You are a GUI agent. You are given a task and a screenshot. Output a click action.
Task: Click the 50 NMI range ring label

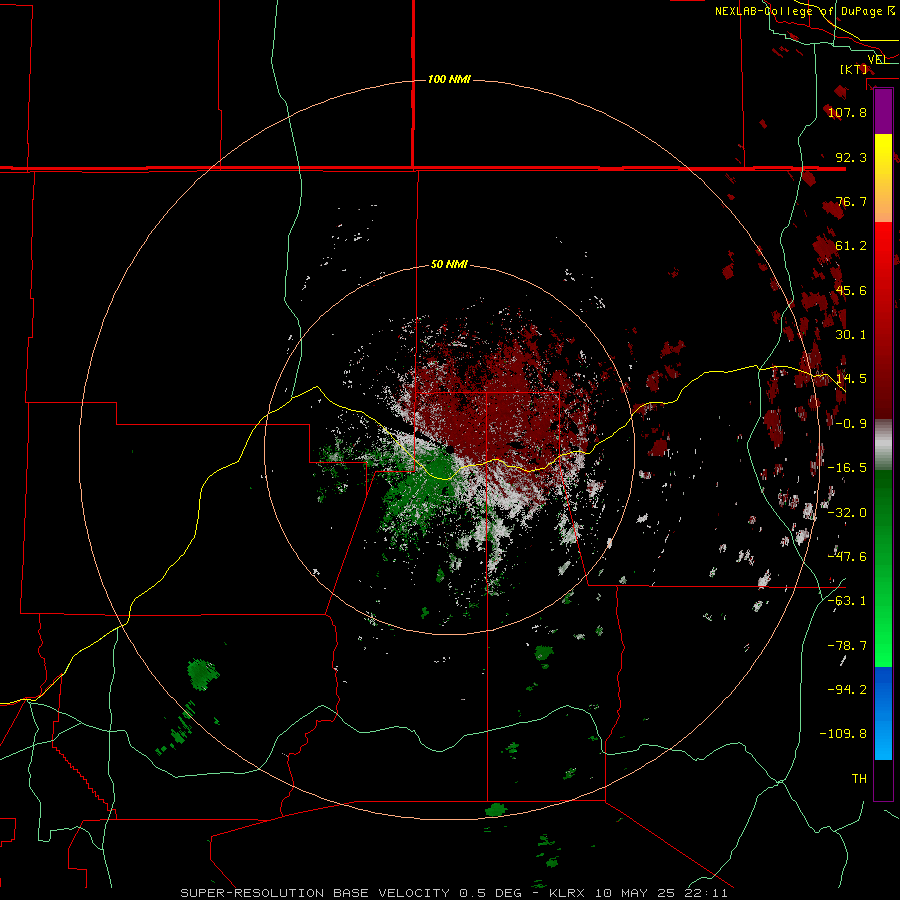[x=449, y=265]
